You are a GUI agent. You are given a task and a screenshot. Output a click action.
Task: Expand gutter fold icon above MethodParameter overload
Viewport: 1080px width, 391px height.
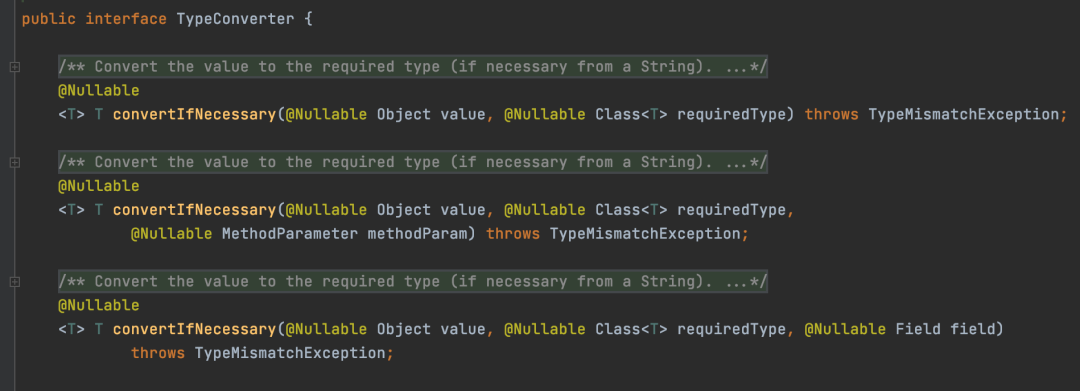[15, 162]
